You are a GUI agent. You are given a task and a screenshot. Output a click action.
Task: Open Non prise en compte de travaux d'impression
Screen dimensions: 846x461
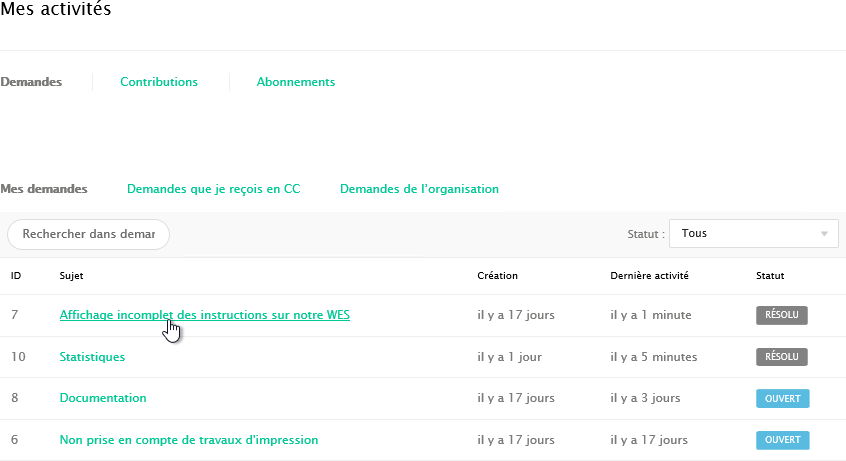[x=189, y=440]
